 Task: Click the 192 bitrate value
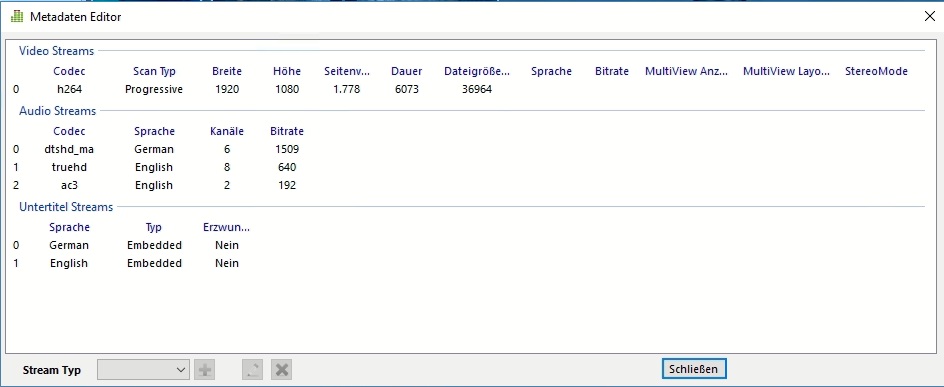pos(287,185)
